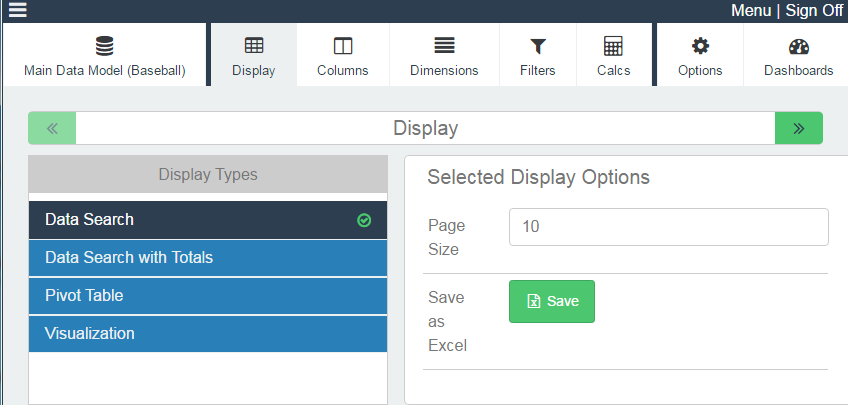Click the Filters funnel icon

(538, 47)
